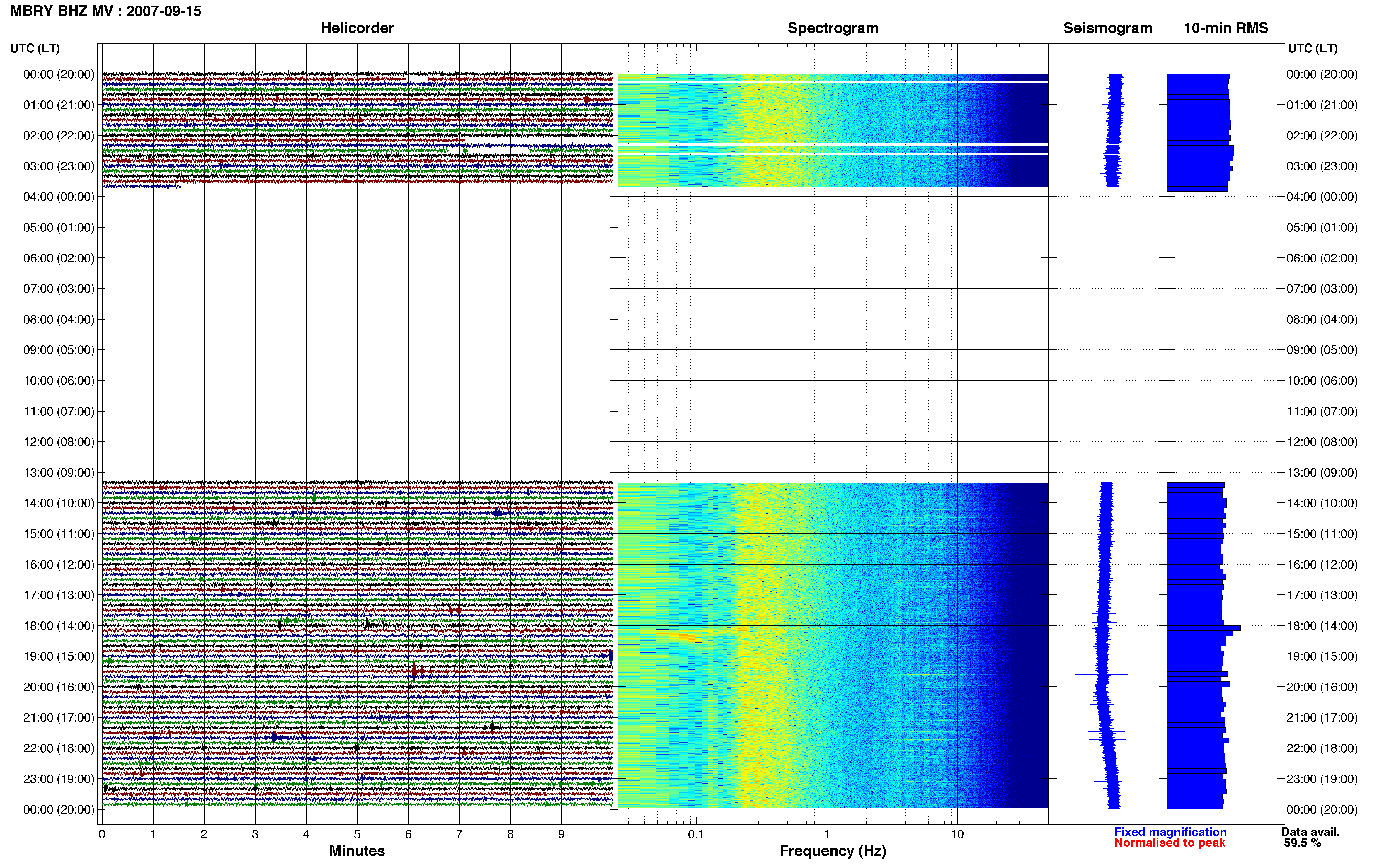The width and height of the screenshot is (1389, 868).
Task: Click the 'Minutes' x-axis label
Action: [357, 851]
